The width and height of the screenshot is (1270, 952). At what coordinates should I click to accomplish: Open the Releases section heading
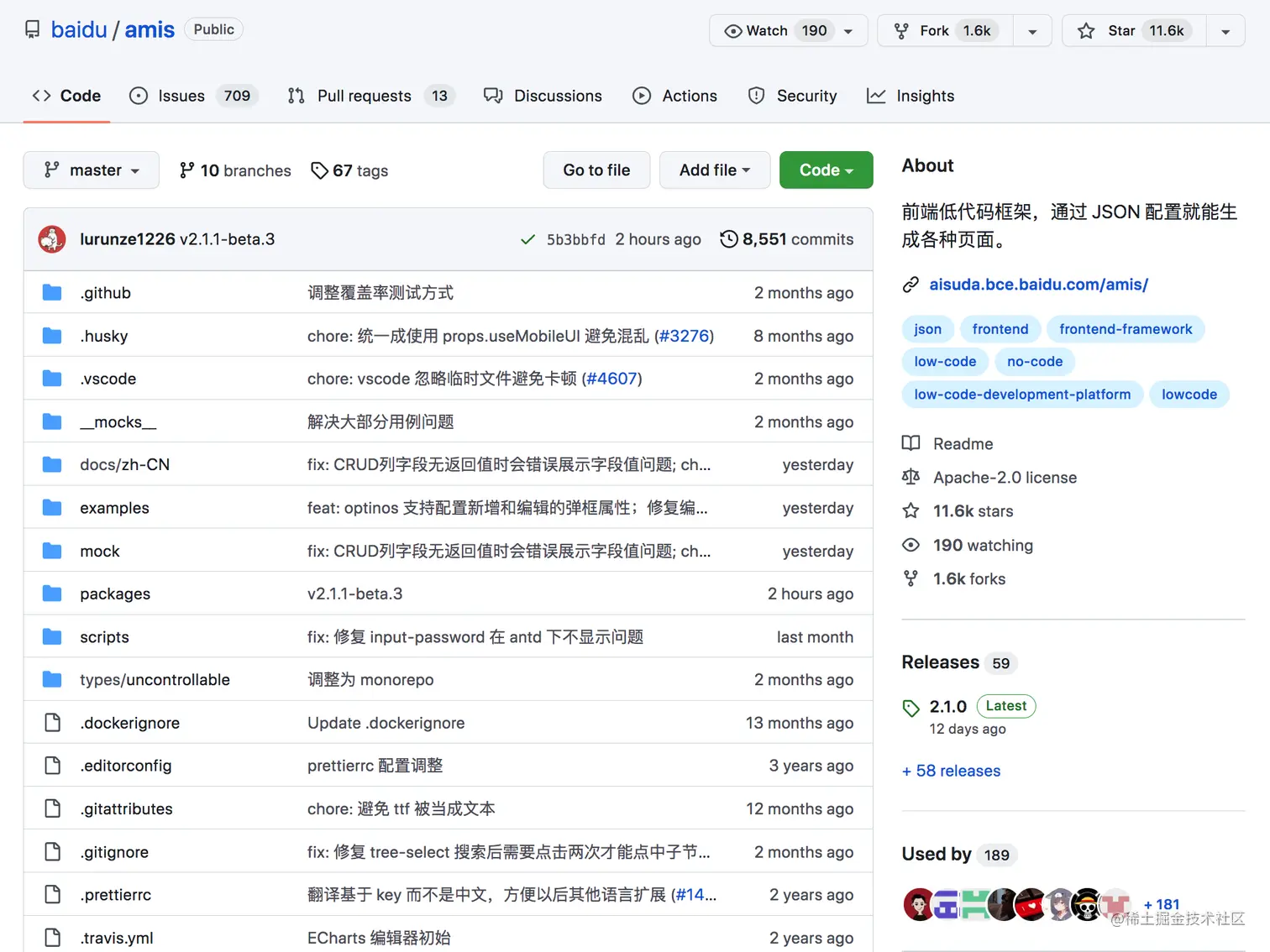click(940, 662)
